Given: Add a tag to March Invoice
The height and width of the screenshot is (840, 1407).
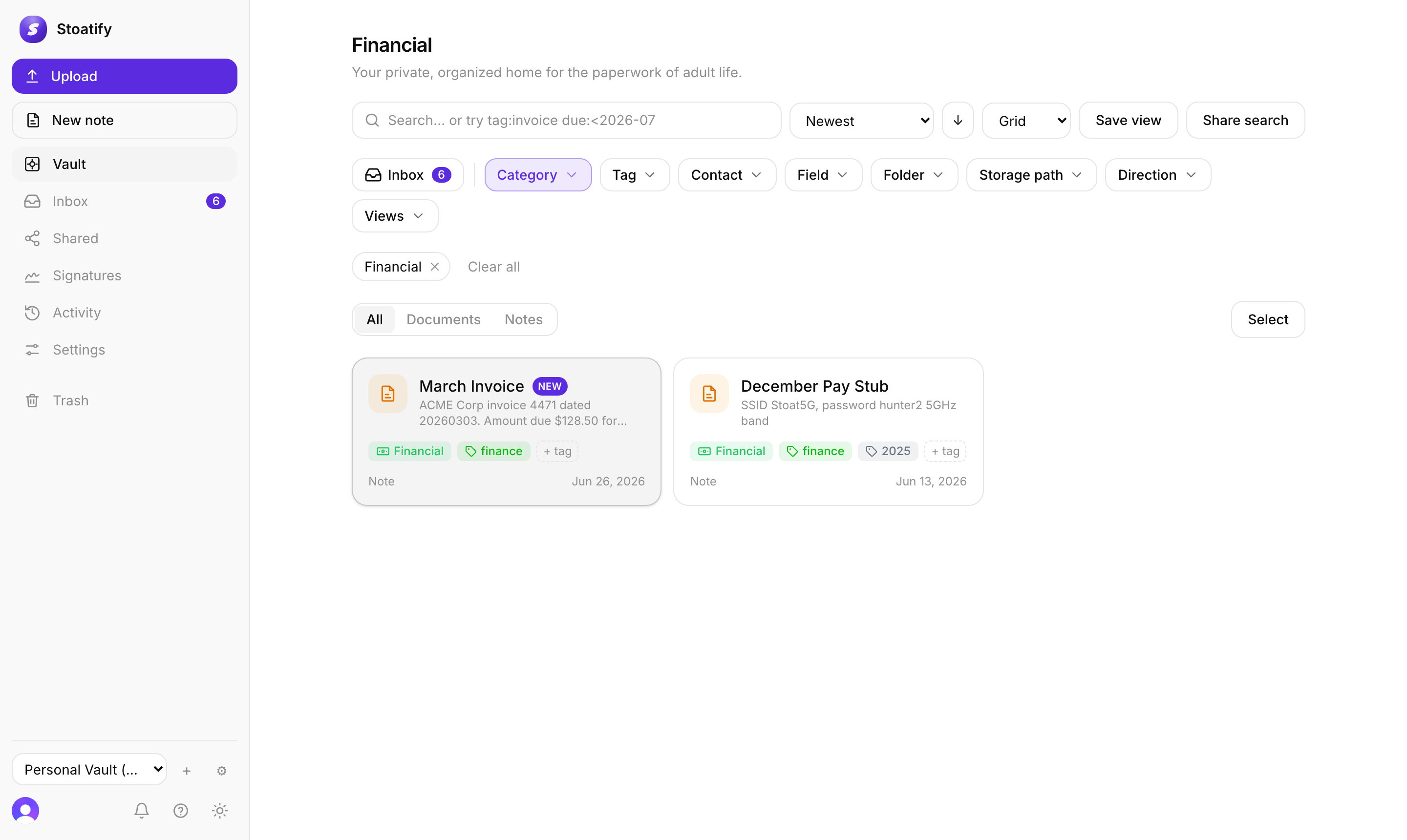Looking at the screenshot, I should [557, 451].
